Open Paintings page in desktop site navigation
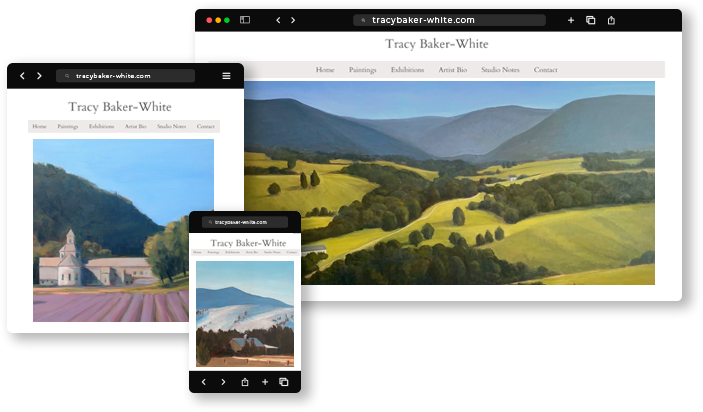703x412 pixels. (x=363, y=70)
